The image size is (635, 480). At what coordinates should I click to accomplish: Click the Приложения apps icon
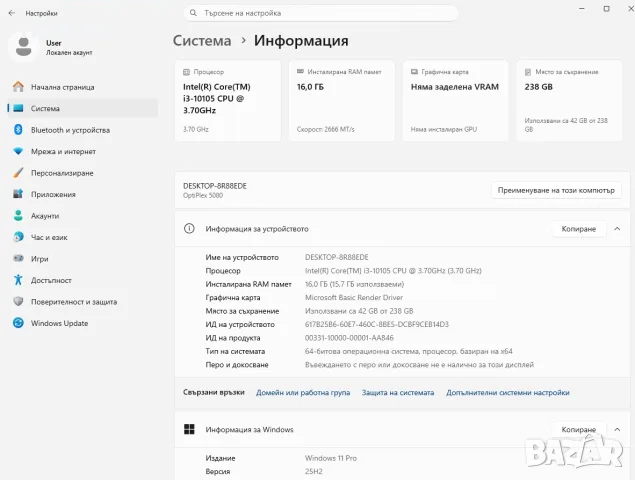(18, 194)
